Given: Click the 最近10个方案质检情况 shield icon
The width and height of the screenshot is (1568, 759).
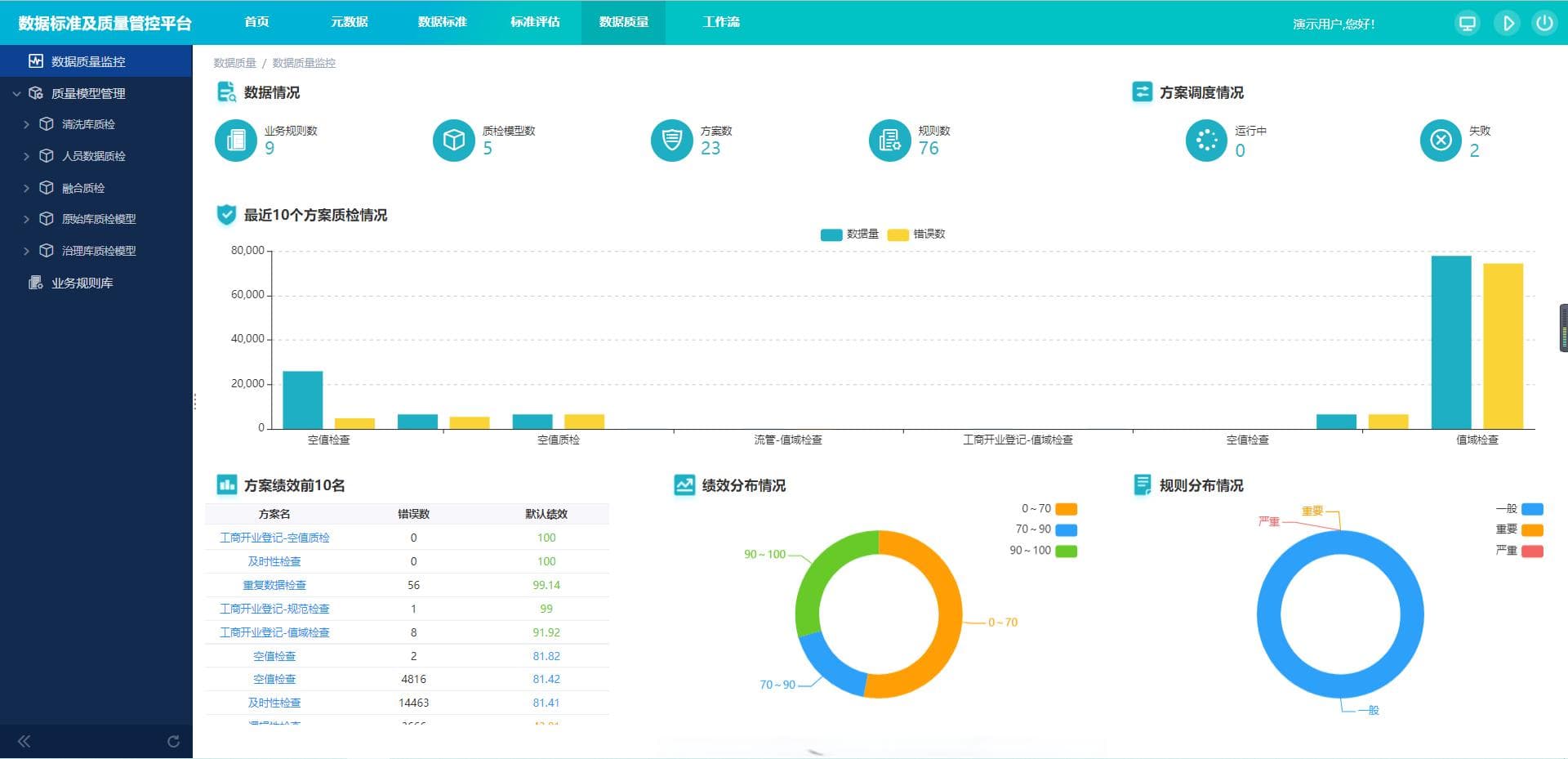Looking at the screenshot, I should [226, 215].
